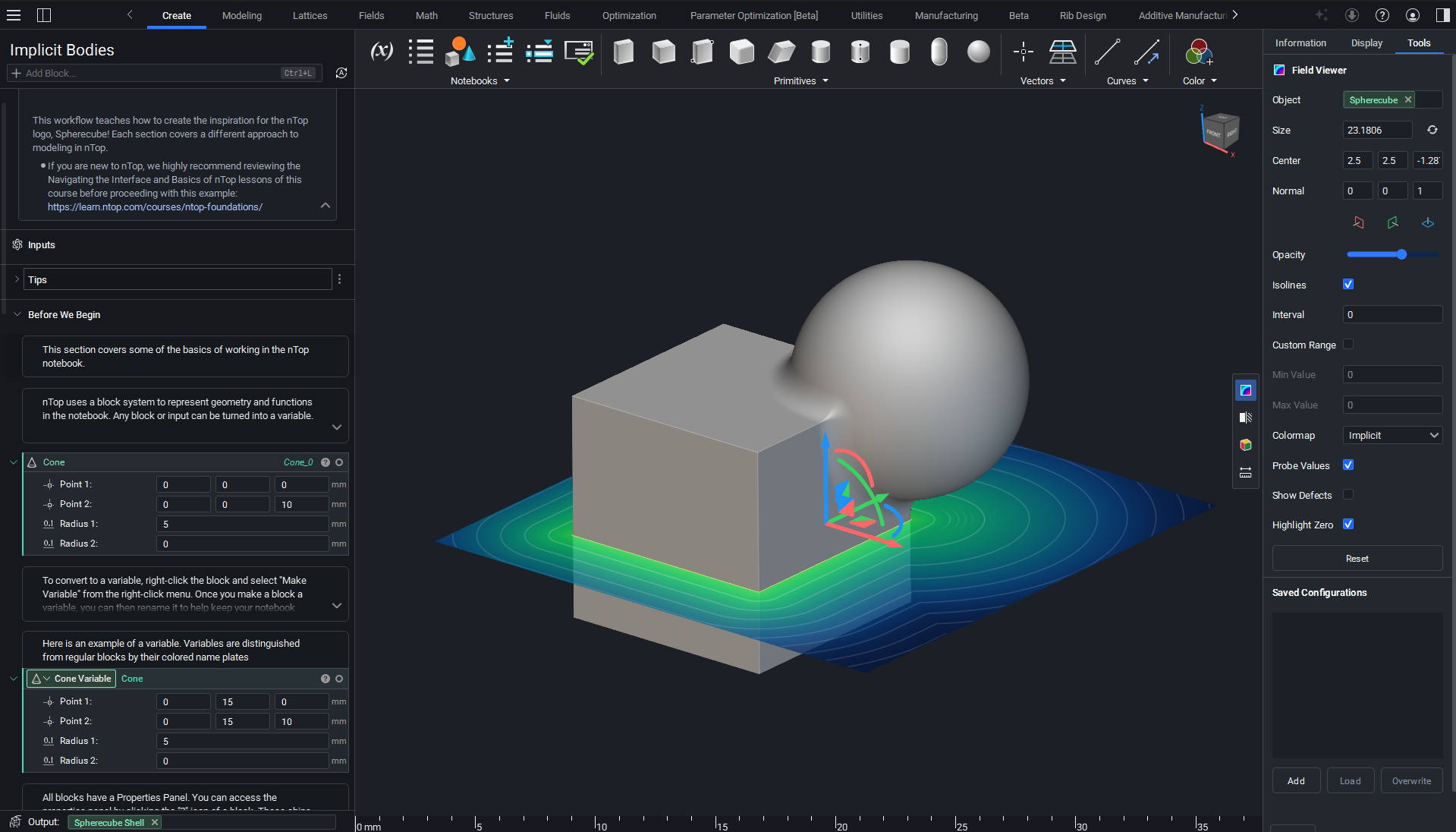This screenshot has height=832, width=1456.
Task: Align field plane to green XZ normal
Action: click(1393, 222)
